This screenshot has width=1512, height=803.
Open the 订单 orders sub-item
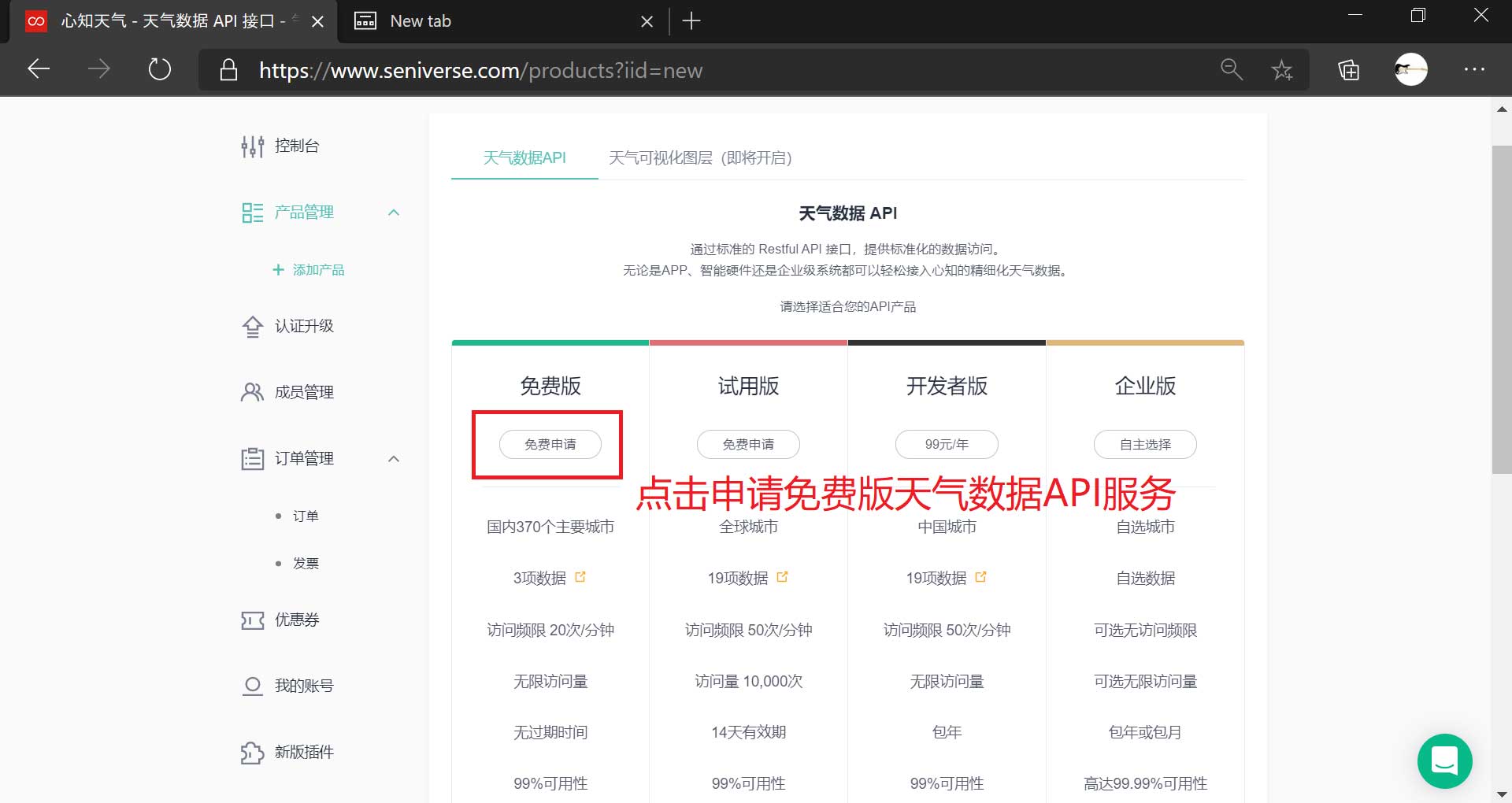coord(306,516)
